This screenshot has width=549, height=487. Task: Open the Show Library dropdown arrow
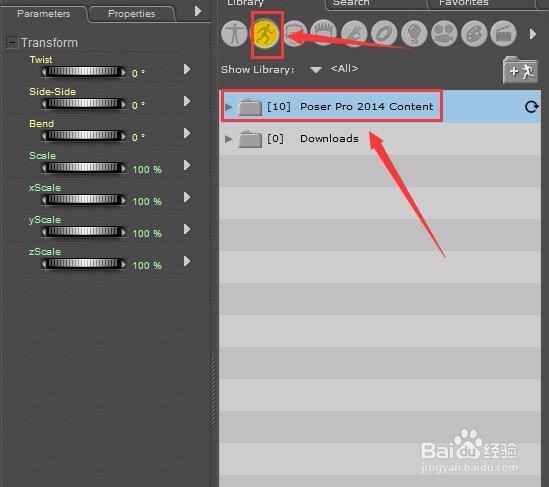[x=316, y=70]
